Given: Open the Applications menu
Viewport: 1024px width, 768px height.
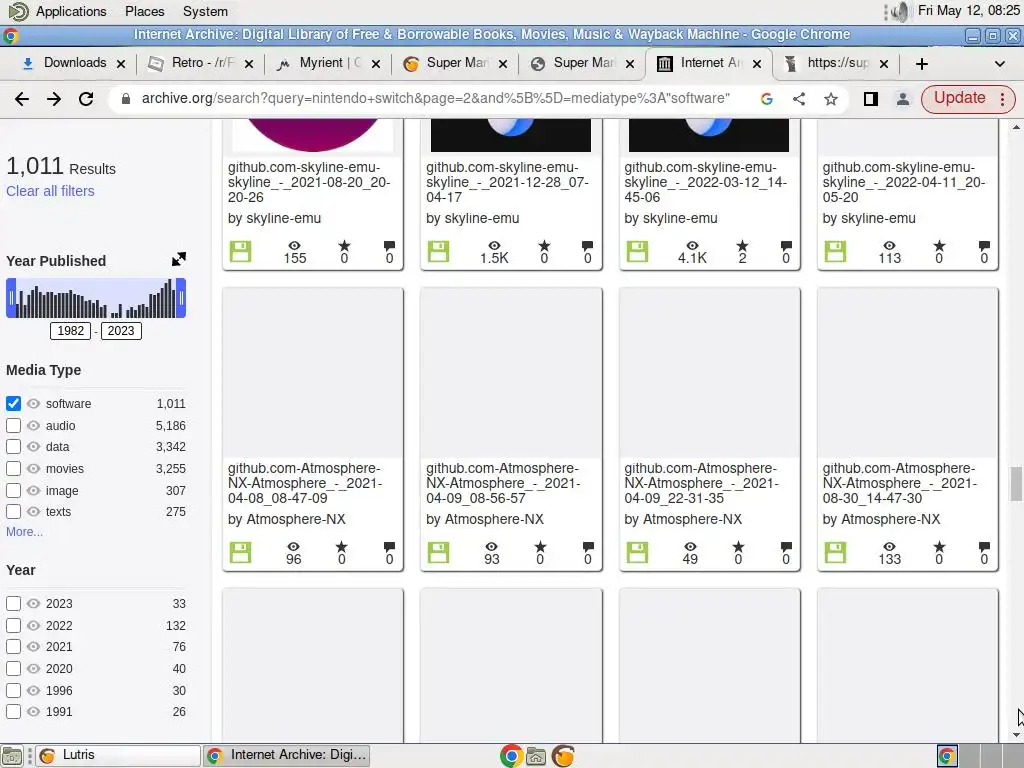Looking at the screenshot, I should (x=71, y=12).
